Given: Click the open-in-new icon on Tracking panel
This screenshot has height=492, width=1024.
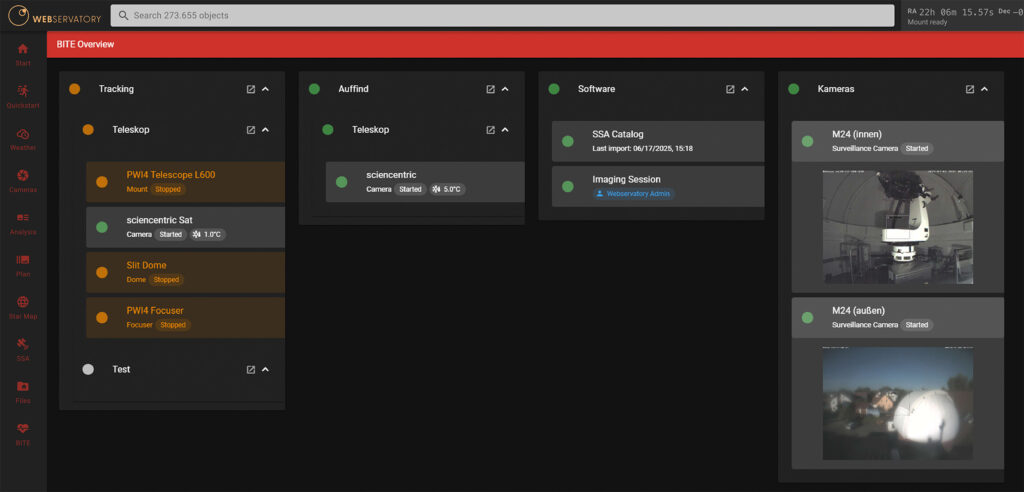Looking at the screenshot, I should point(251,89).
